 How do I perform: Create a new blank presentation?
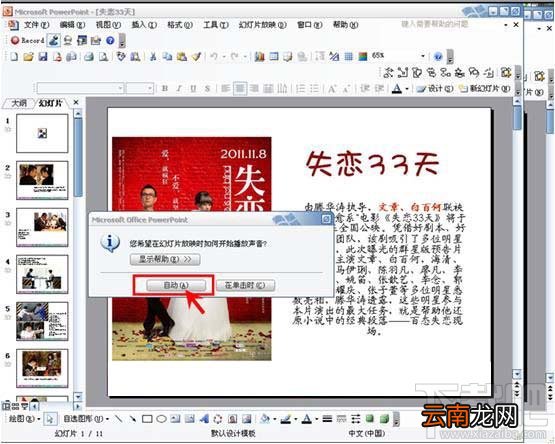(x=14, y=56)
